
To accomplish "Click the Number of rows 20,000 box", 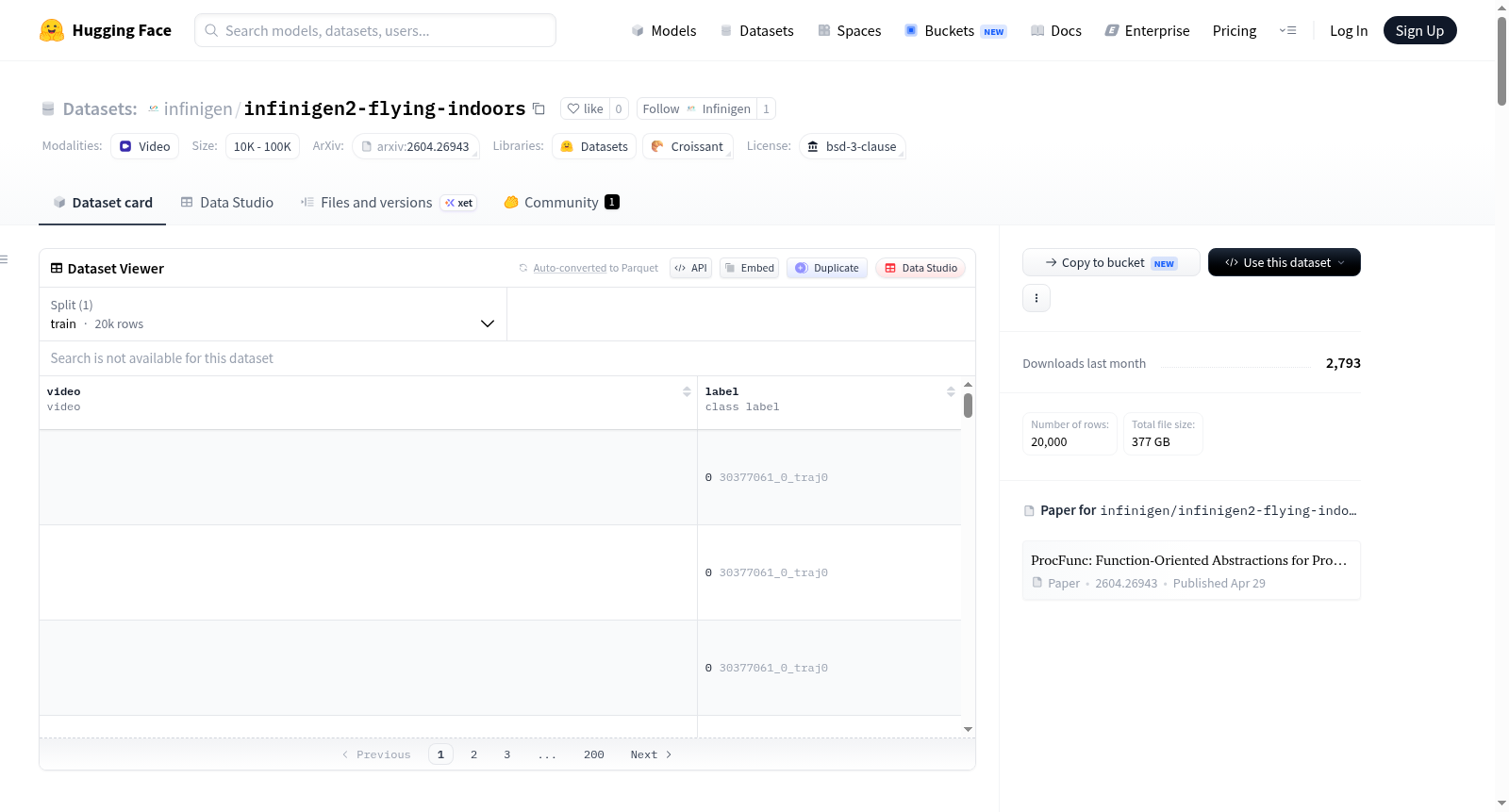I will 1070,434.
